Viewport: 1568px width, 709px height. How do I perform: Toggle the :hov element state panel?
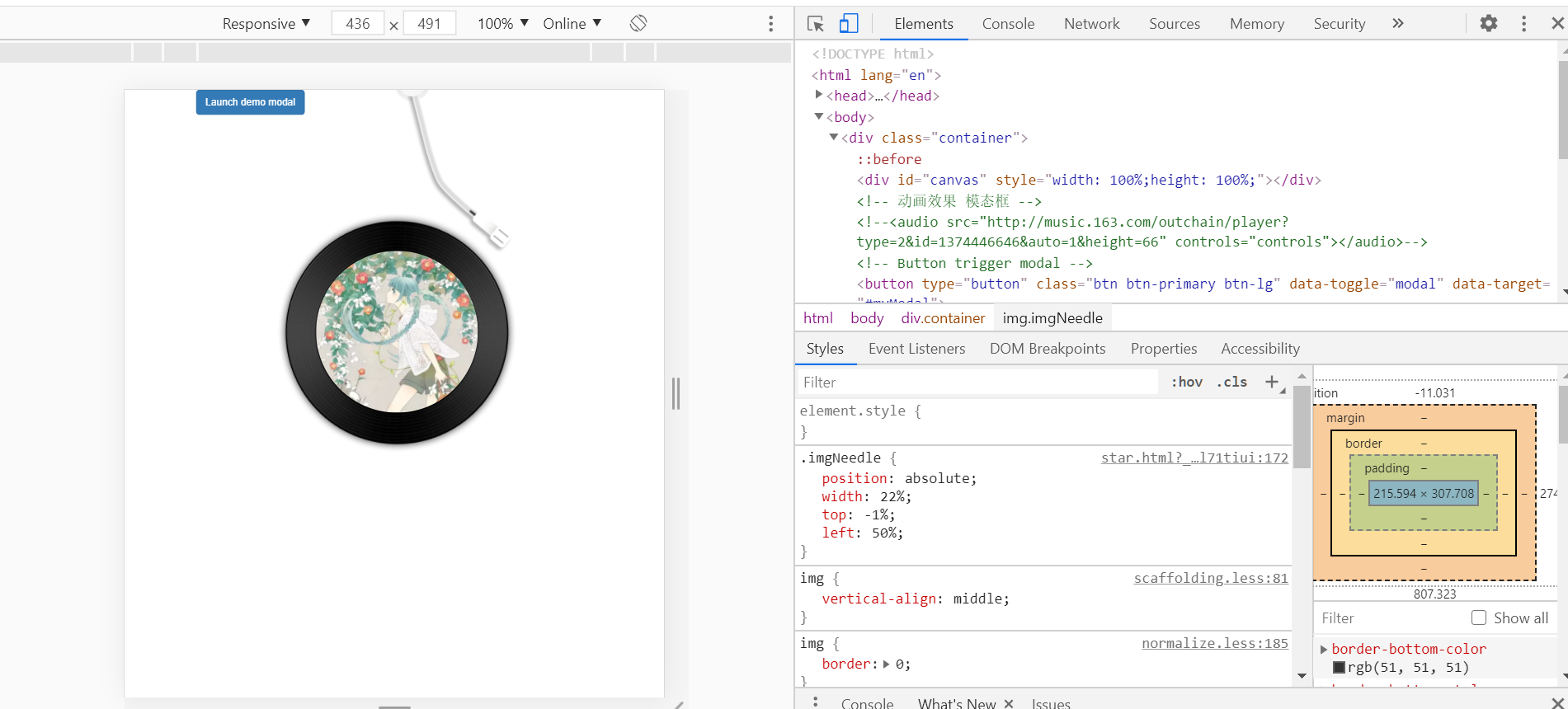point(1187,382)
